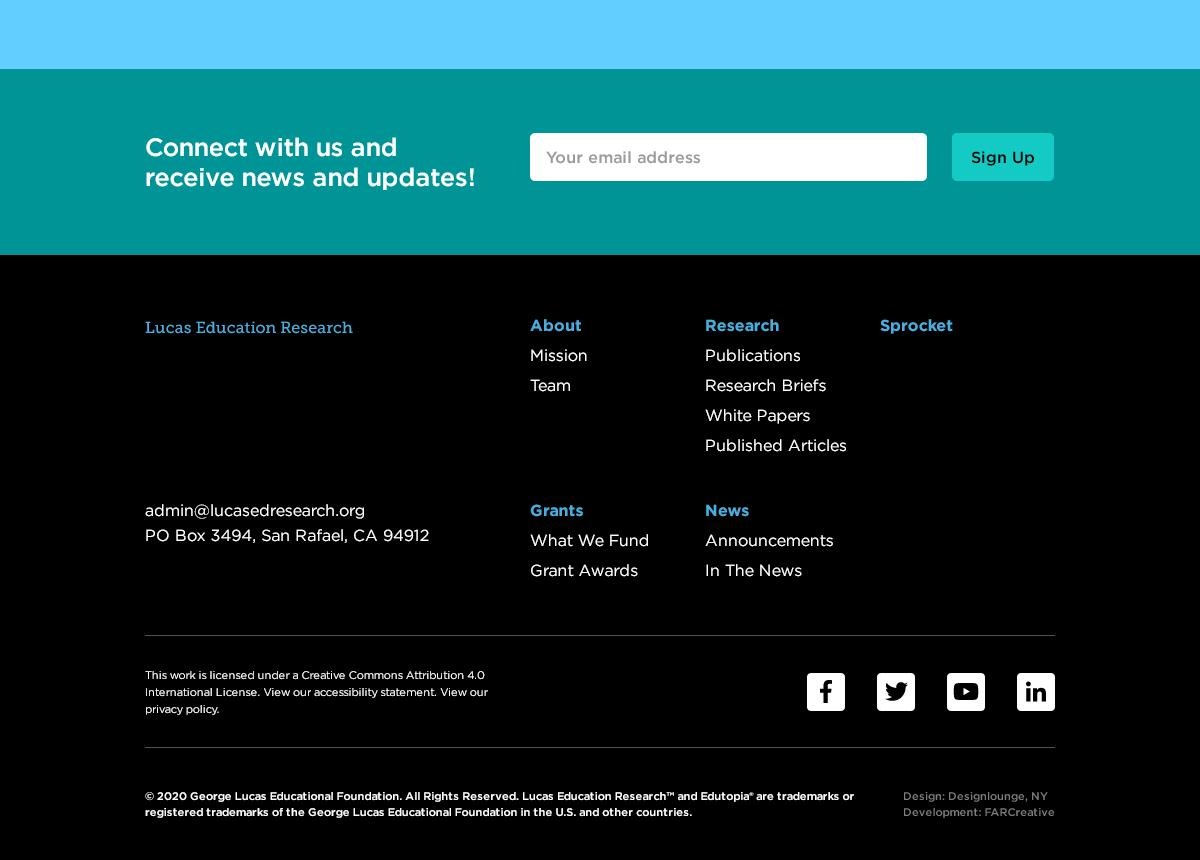Open the Announcements link under News
This screenshot has height=860, width=1200.
click(x=769, y=540)
